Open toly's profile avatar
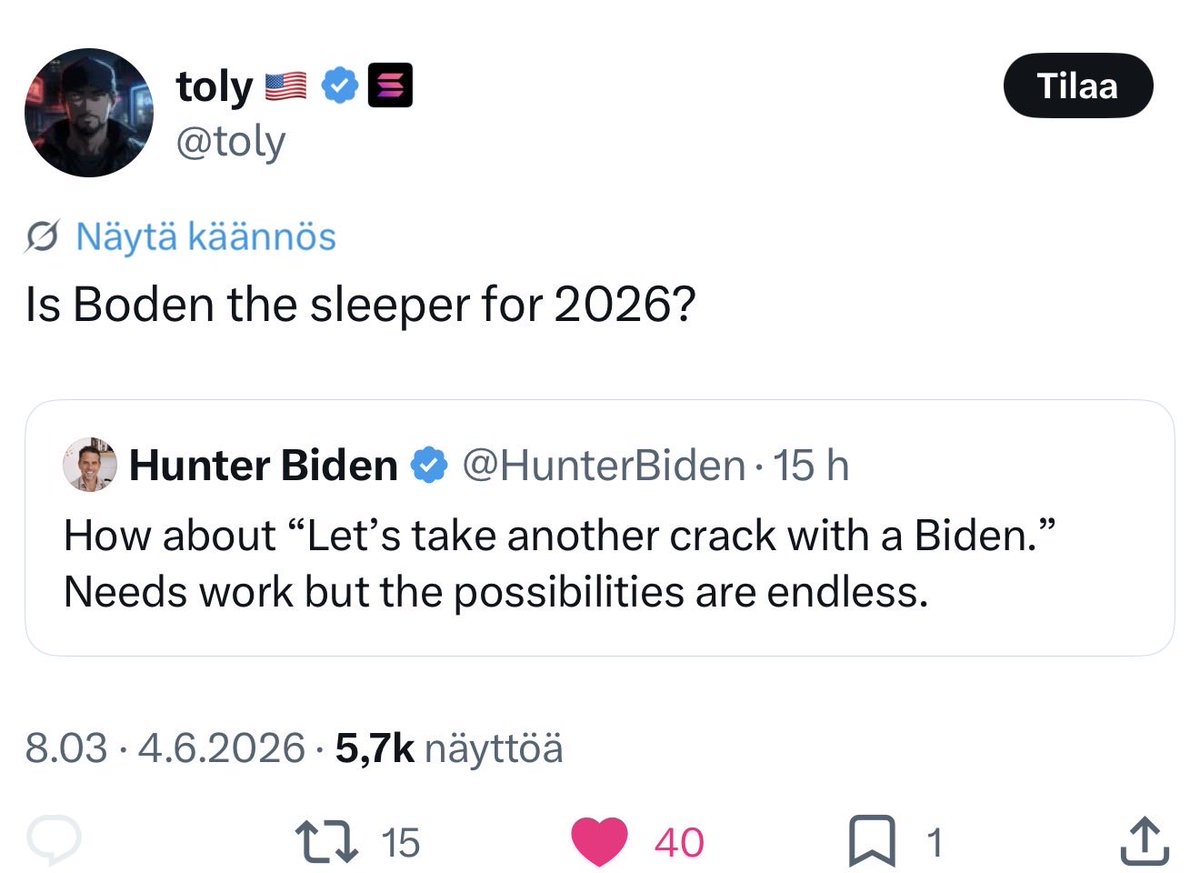The width and height of the screenshot is (1200, 873). [88, 112]
